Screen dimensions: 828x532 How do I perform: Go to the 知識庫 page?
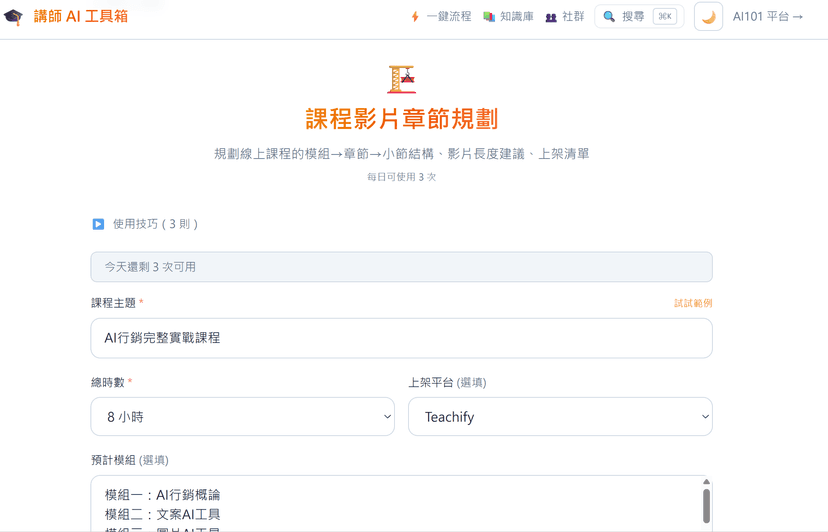coord(516,17)
